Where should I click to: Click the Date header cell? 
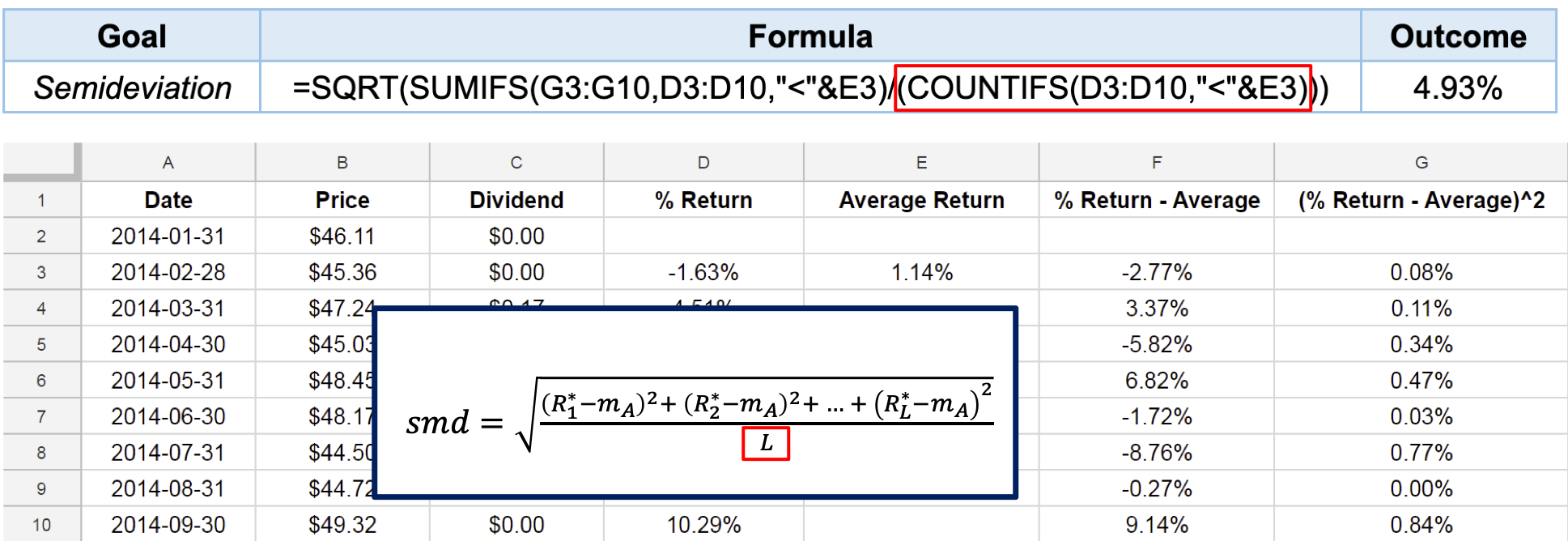[168, 200]
